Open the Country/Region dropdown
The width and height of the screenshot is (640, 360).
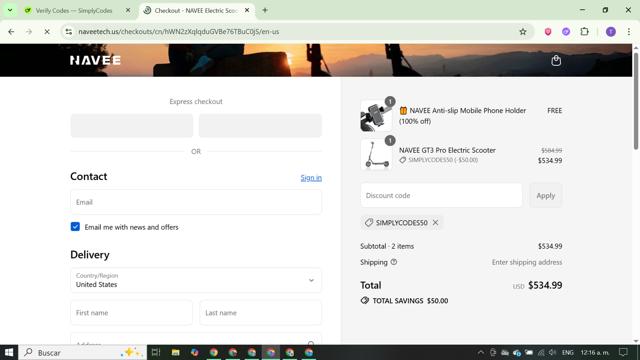pyautogui.click(x=196, y=280)
